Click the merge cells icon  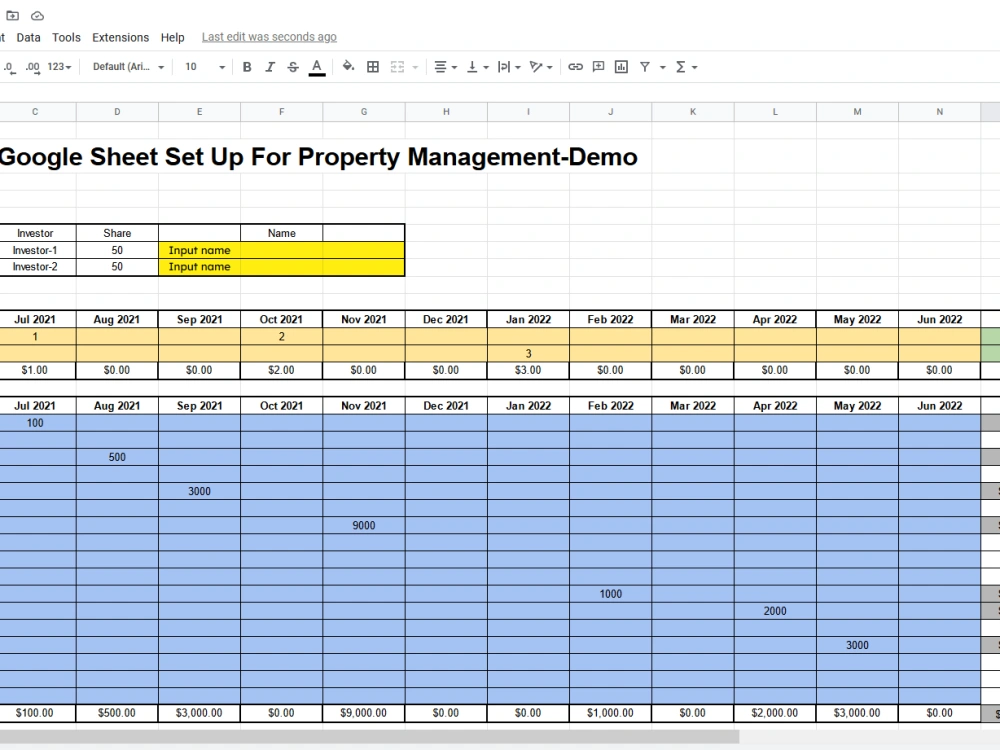pyautogui.click(x=397, y=67)
